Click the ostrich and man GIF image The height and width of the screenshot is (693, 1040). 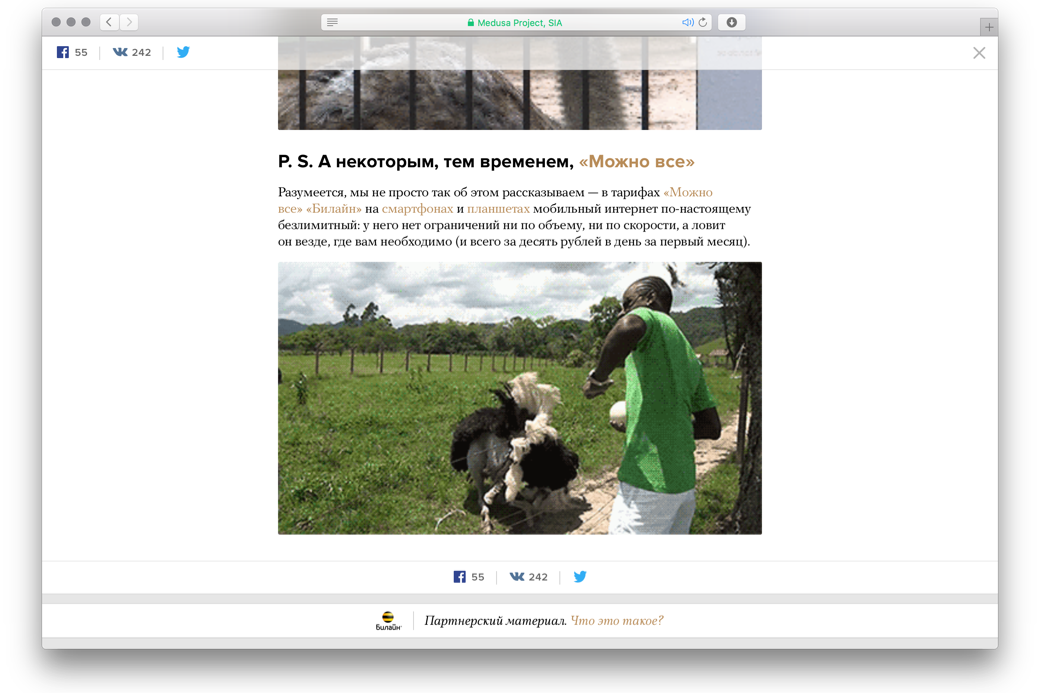point(520,398)
